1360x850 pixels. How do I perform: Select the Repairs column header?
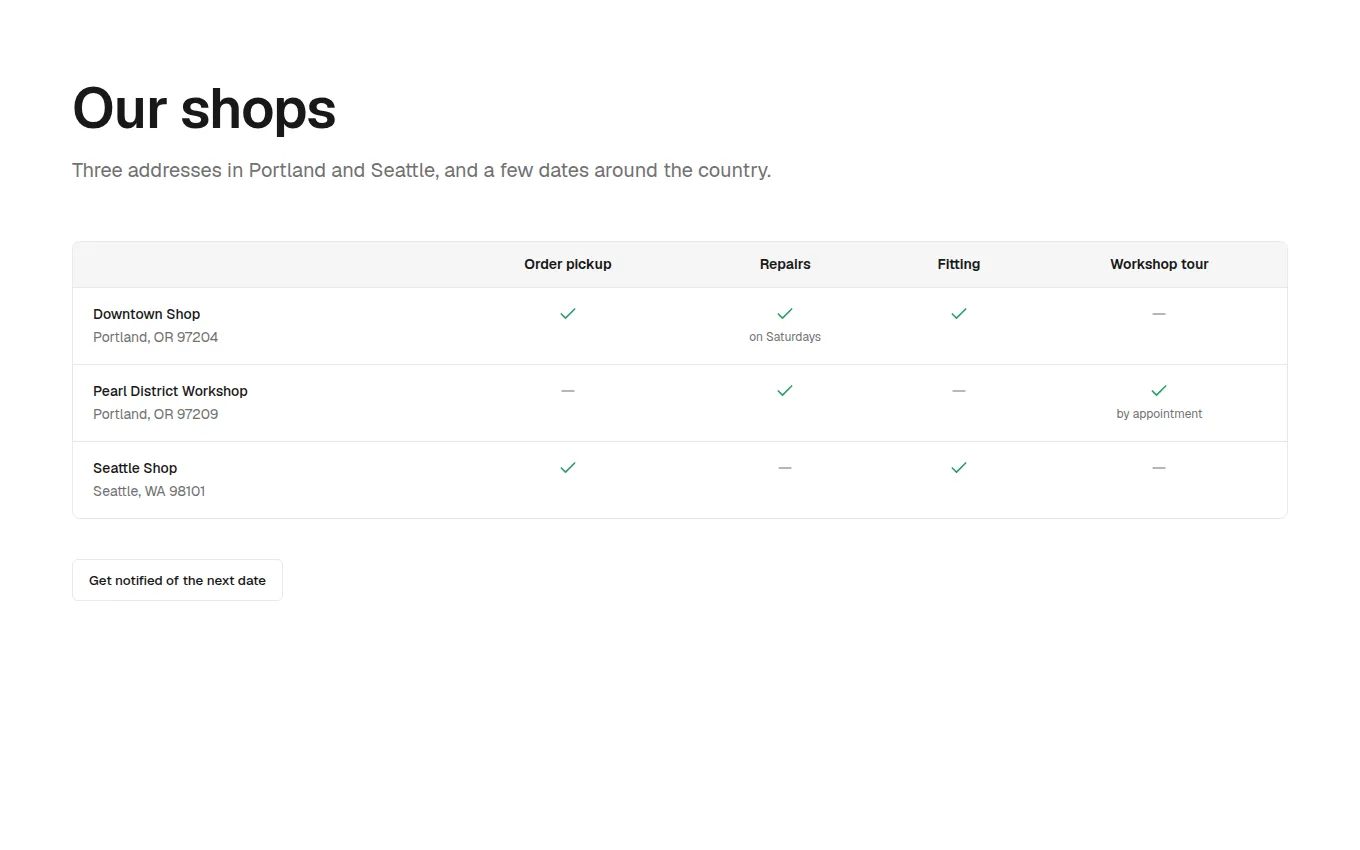(x=785, y=264)
